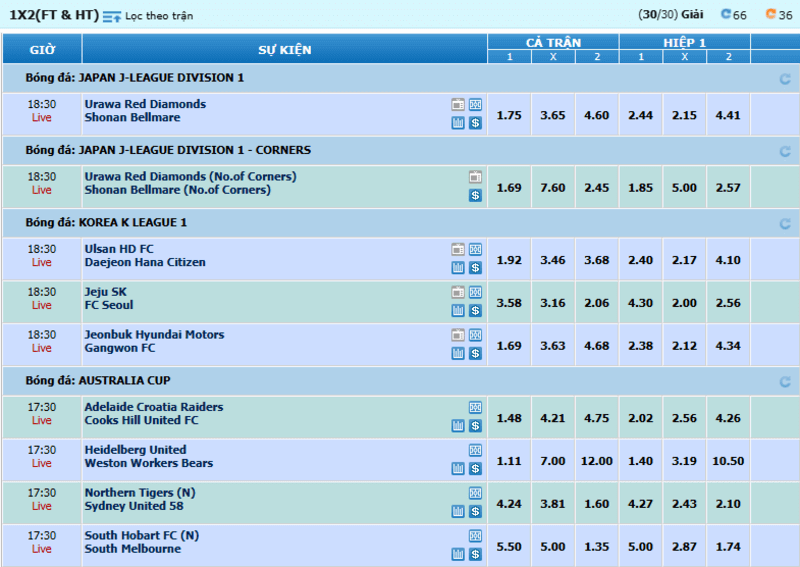This screenshot has width=800, height=567.
Task: Click dollar icon for Jeju SK vs FC Seoul
Action: [476, 310]
